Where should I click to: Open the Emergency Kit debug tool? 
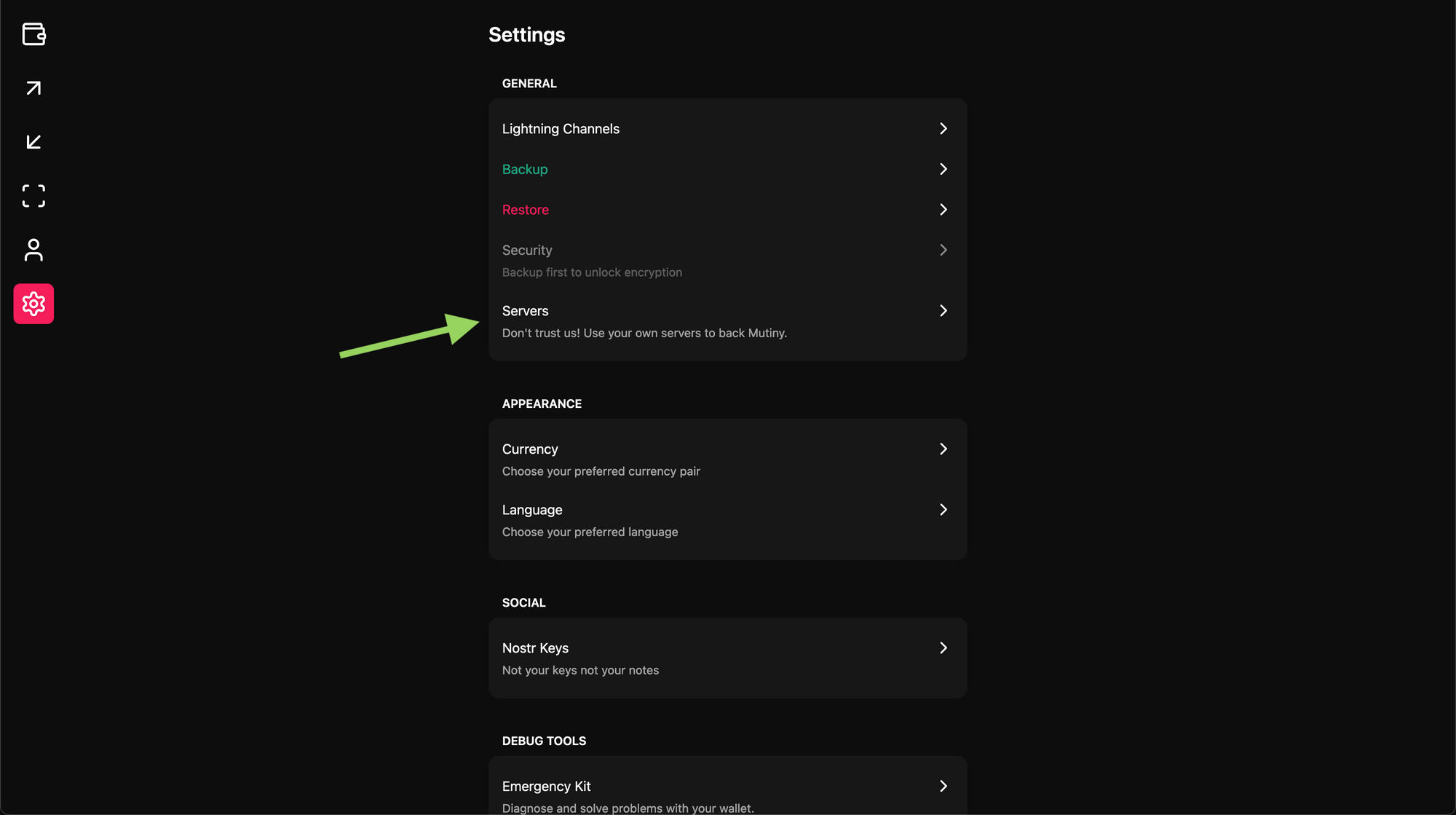547,787
